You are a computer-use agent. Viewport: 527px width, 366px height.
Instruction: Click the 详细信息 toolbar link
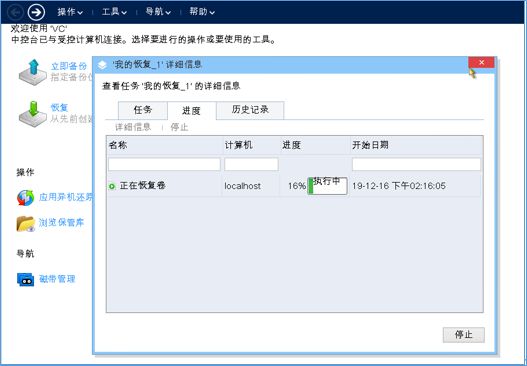point(133,127)
